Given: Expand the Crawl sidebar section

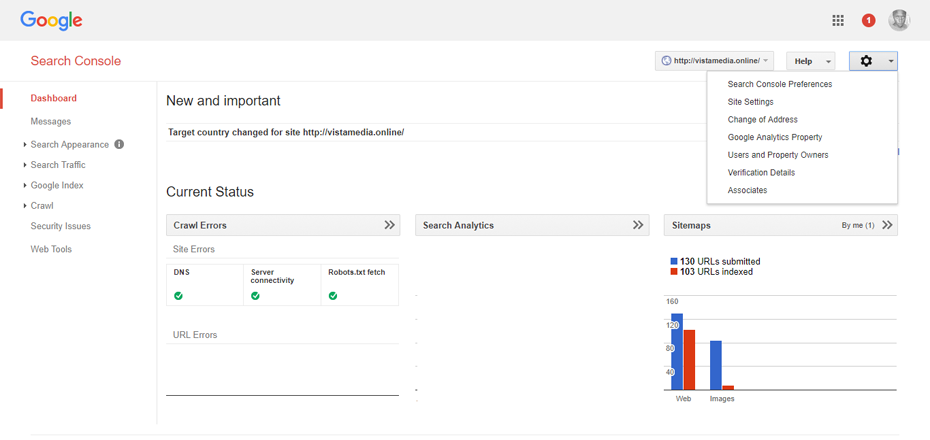Looking at the screenshot, I should click(41, 205).
